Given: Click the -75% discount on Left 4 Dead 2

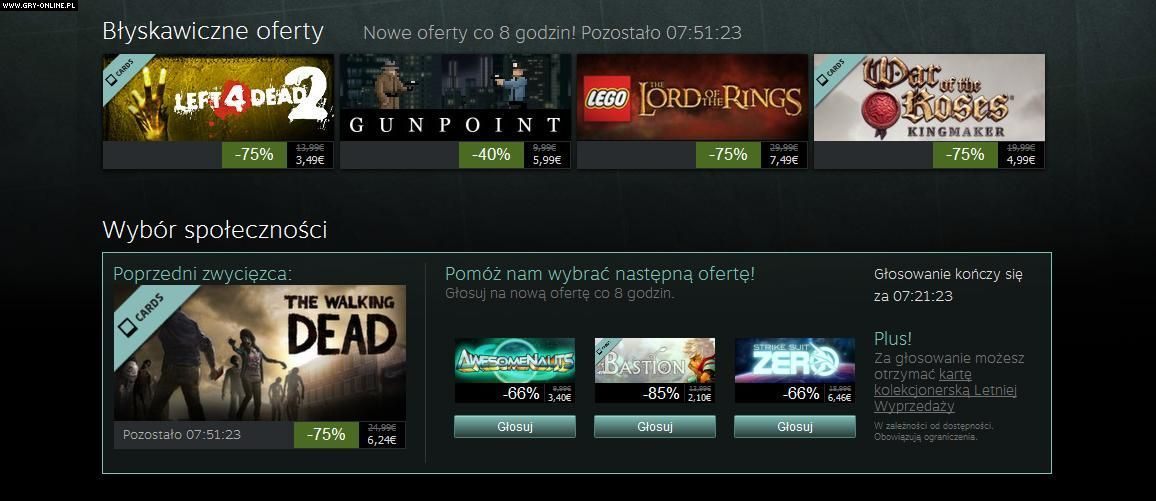Looking at the screenshot, I should (x=254, y=155).
